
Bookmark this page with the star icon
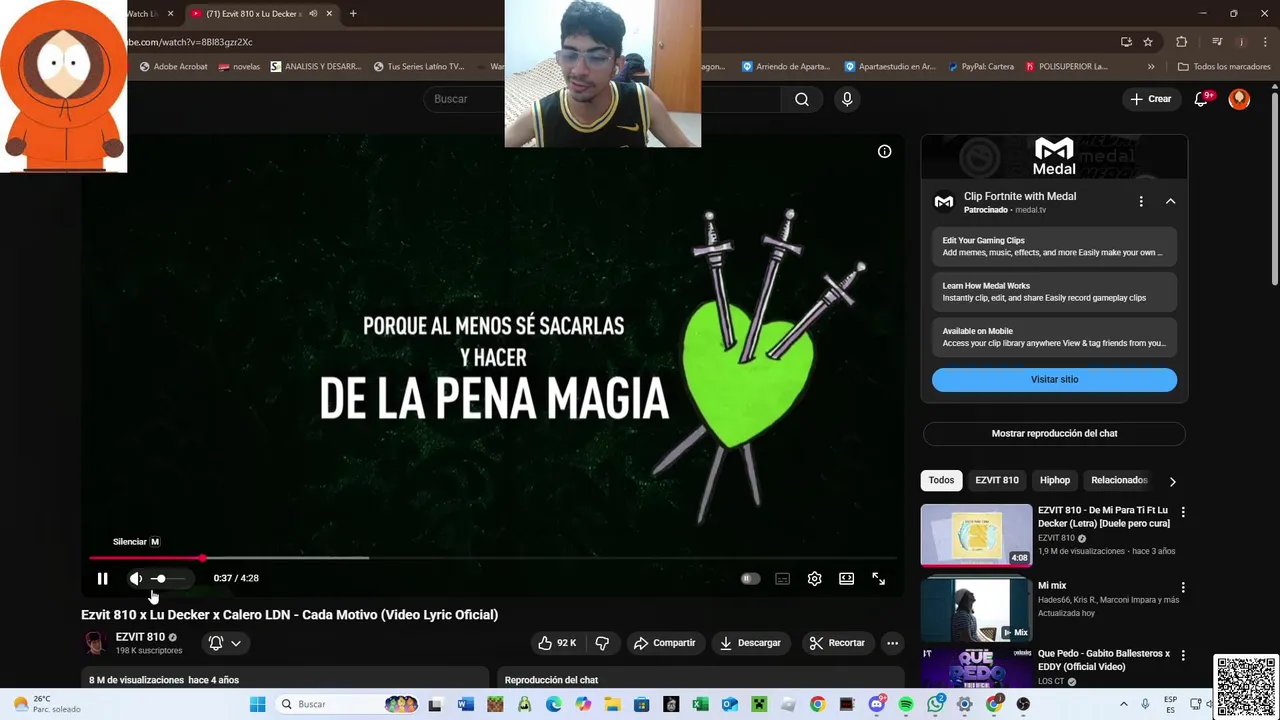tap(1148, 42)
